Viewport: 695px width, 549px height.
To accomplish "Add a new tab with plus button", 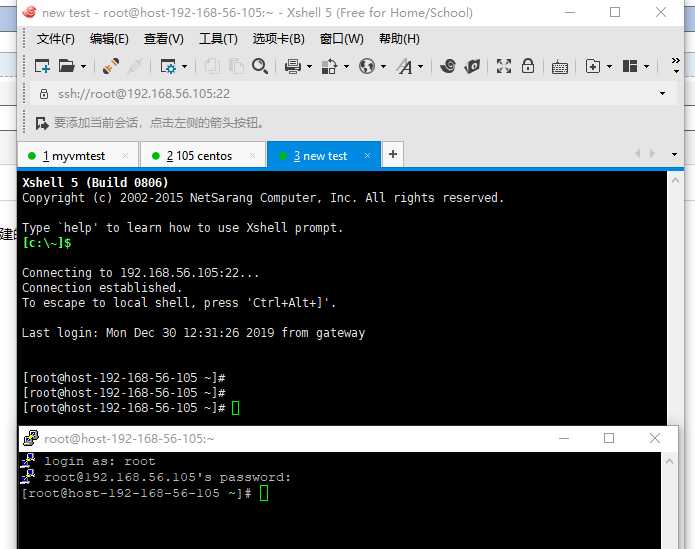I will [x=393, y=154].
